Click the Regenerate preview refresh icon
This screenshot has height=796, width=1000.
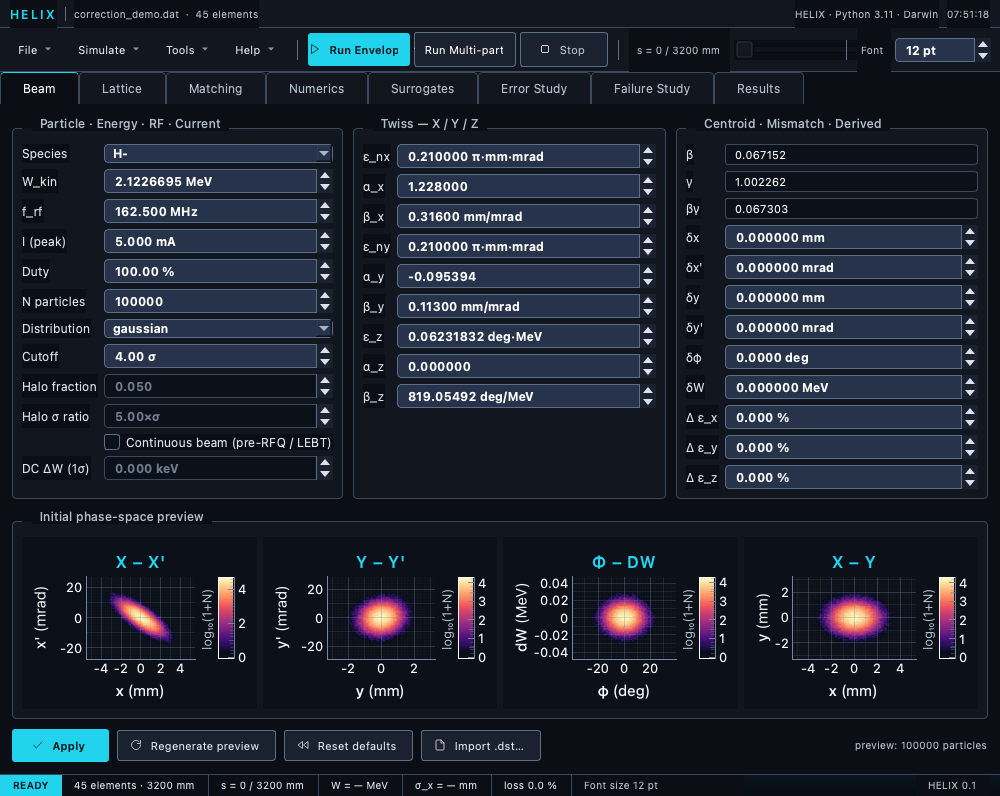click(x=136, y=745)
